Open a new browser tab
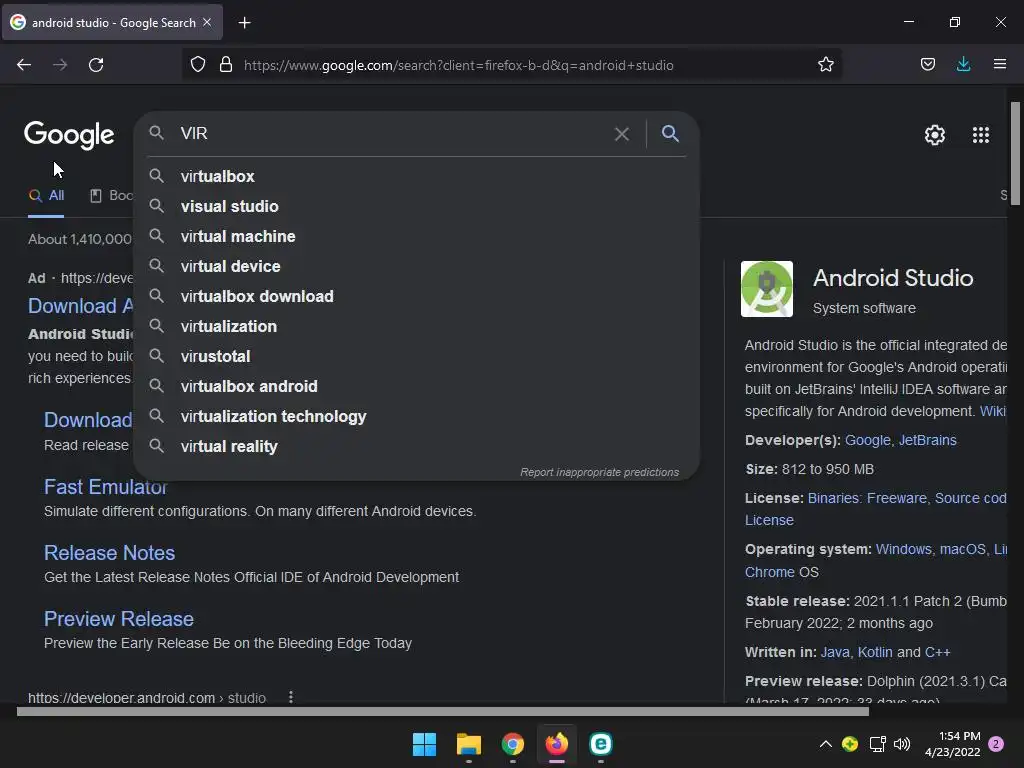The width and height of the screenshot is (1024, 768). point(244,23)
